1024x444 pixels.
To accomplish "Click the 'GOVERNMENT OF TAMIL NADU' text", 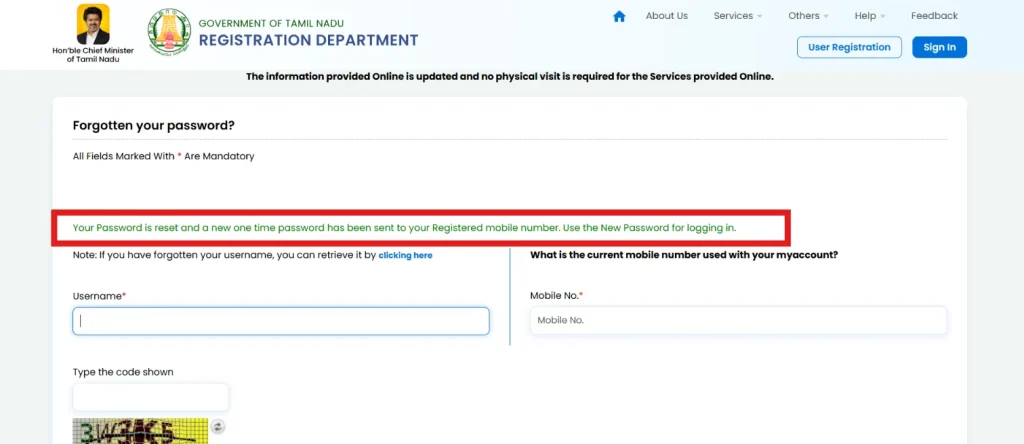I will click(271, 24).
